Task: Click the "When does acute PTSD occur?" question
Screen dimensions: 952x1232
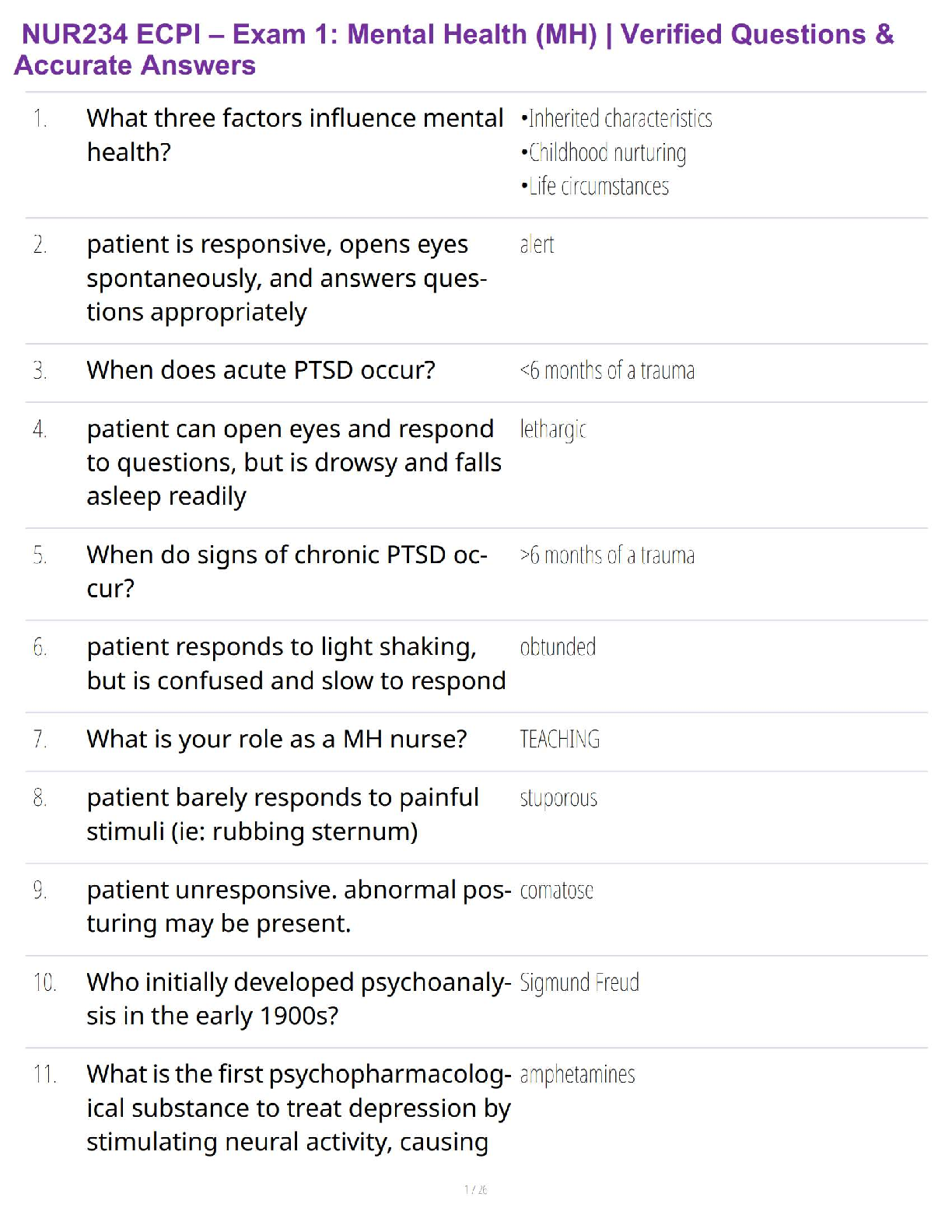Action: click(261, 370)
